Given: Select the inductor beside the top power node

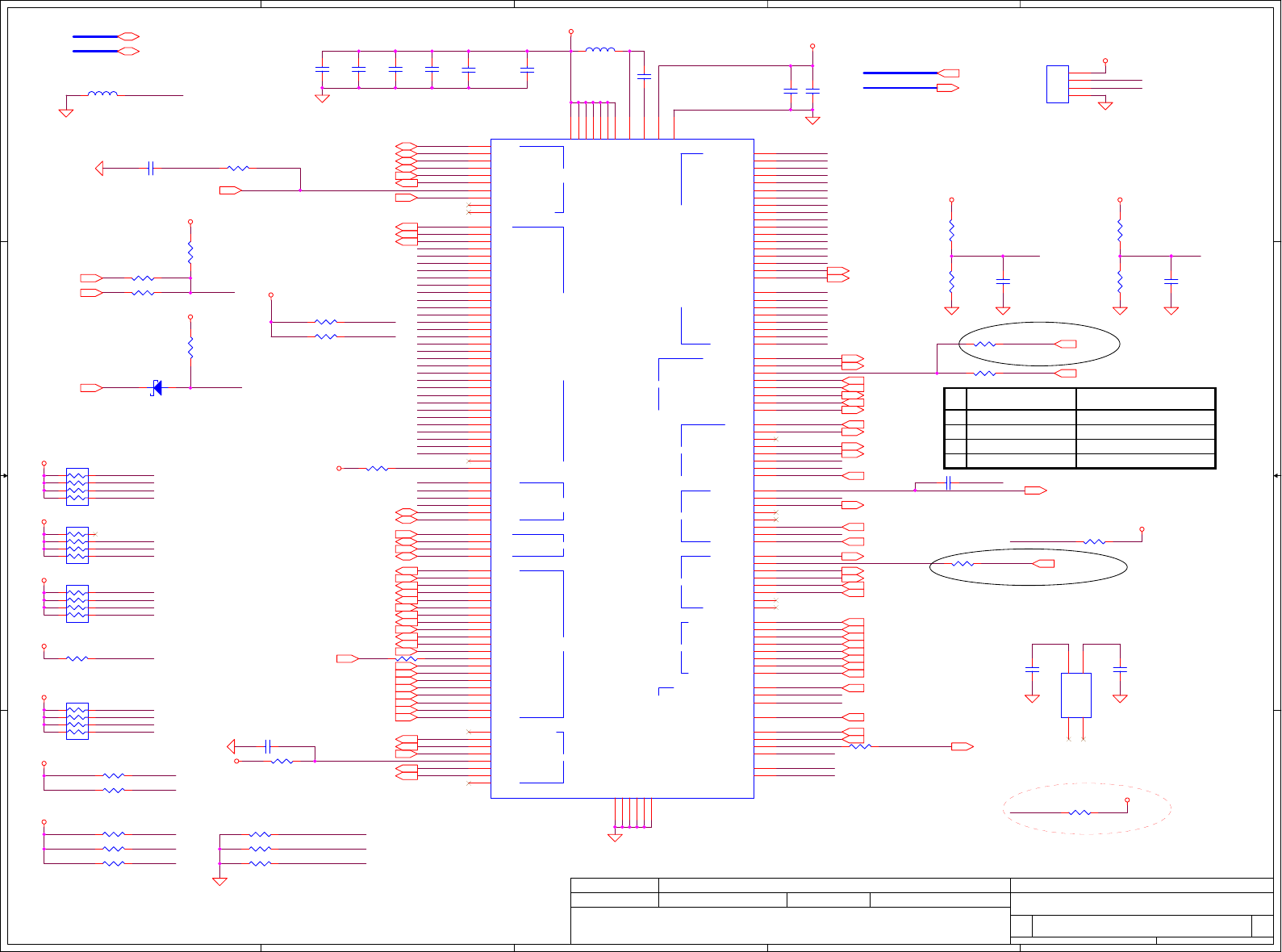Looking at the screenshot, I should 599,50.
